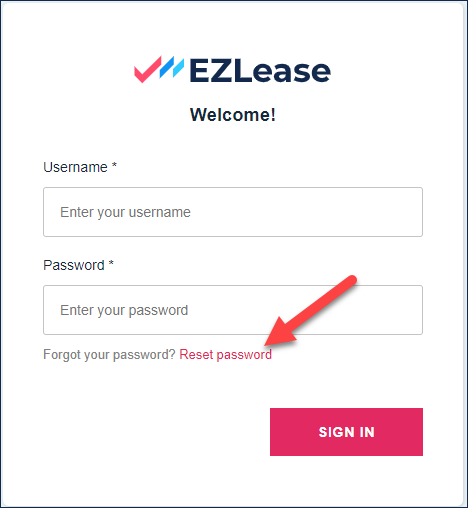The height and width of the screenshot is (508, 468).
Task: Click 'Enter your username' placeholder text
Action: click(125, 212)
